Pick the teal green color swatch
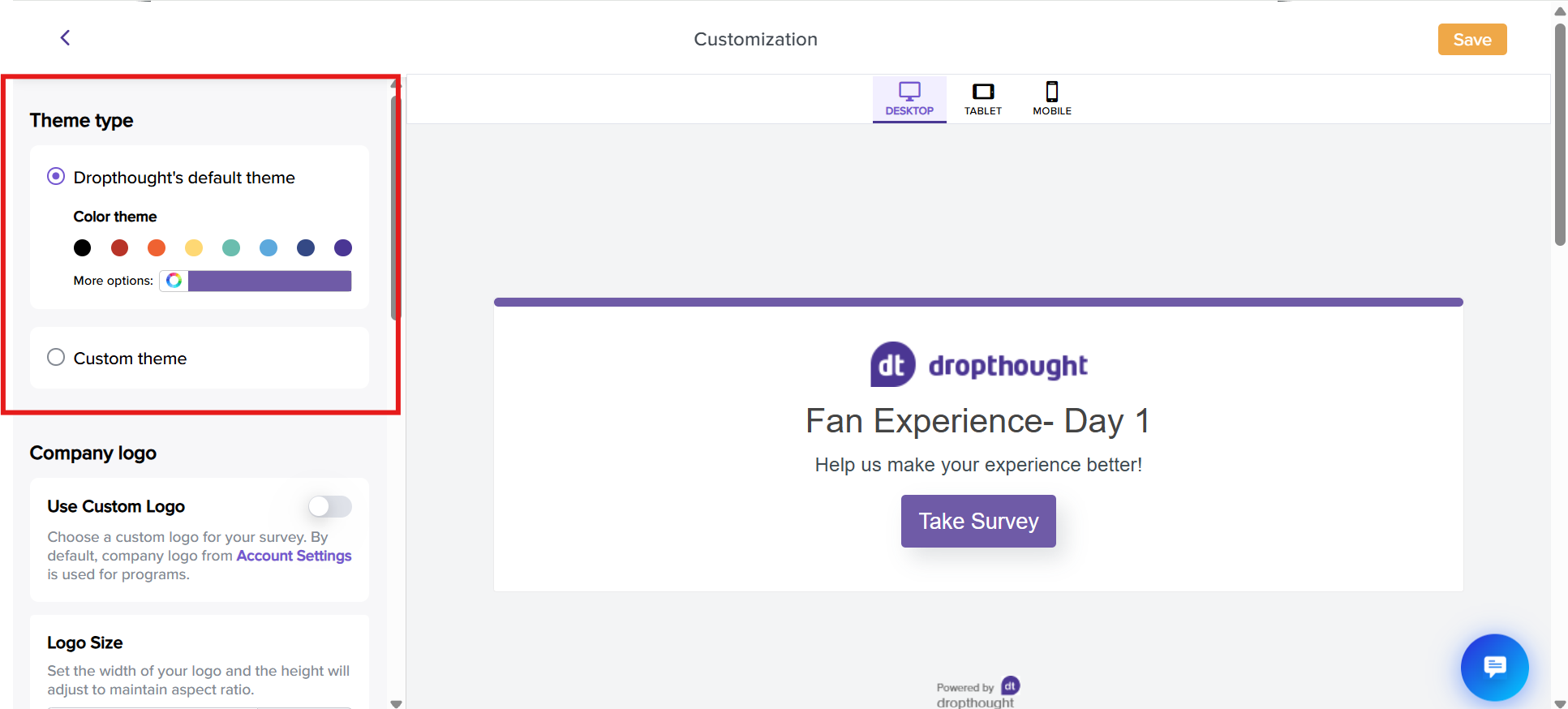Image resolution: width=1568 pixels, height=709 pixels. click(231, 247)
